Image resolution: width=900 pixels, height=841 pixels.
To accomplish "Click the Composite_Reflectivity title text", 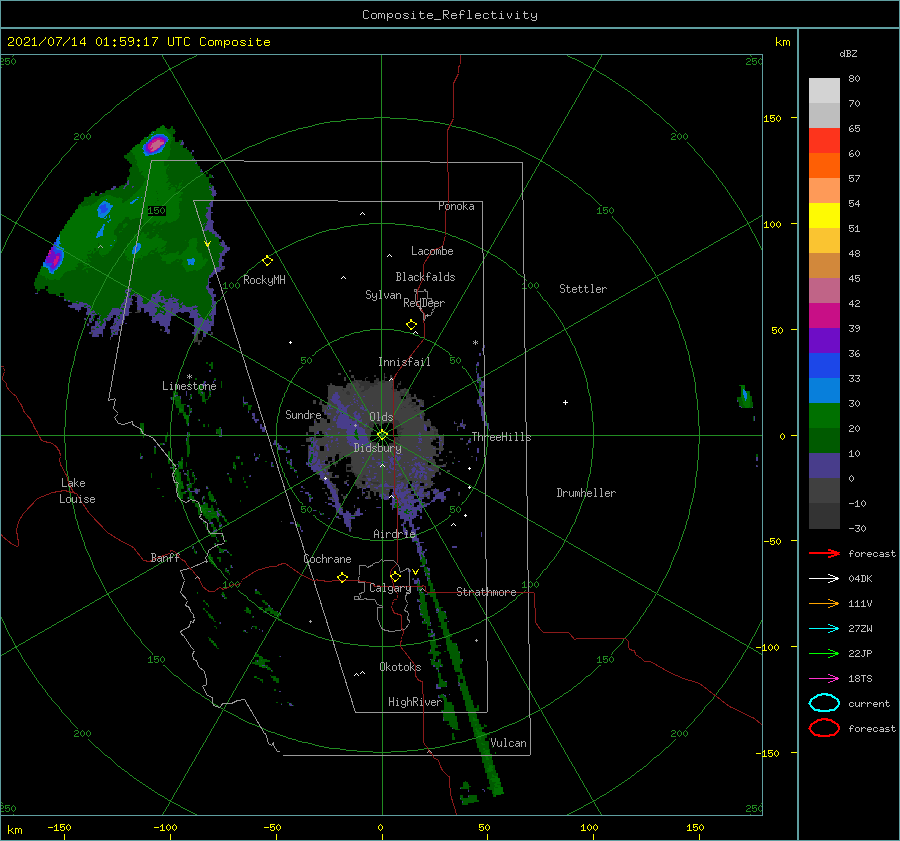I will 450,15.
